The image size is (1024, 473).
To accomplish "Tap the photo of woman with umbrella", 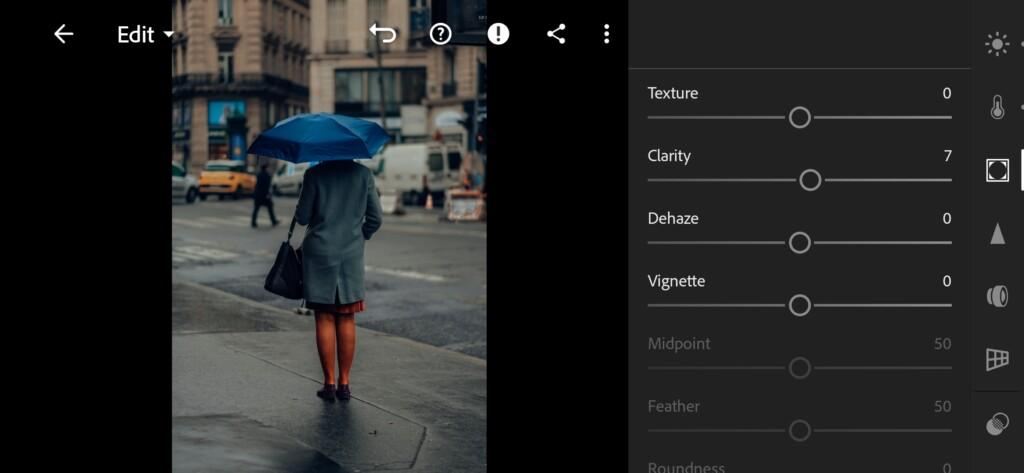I will click(x=329, y=236).
